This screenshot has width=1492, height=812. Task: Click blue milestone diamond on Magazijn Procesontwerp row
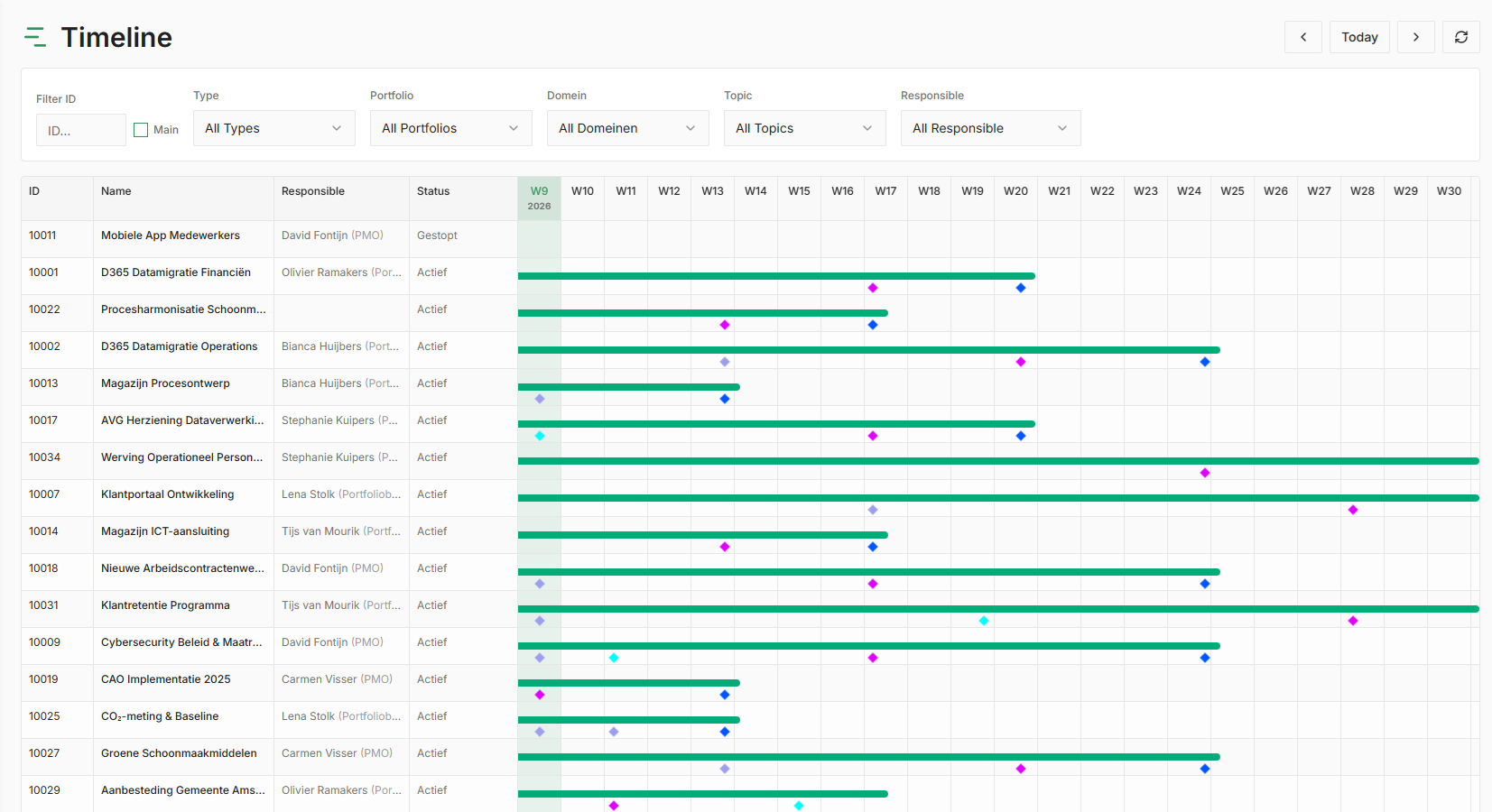[x=725, y=399]
